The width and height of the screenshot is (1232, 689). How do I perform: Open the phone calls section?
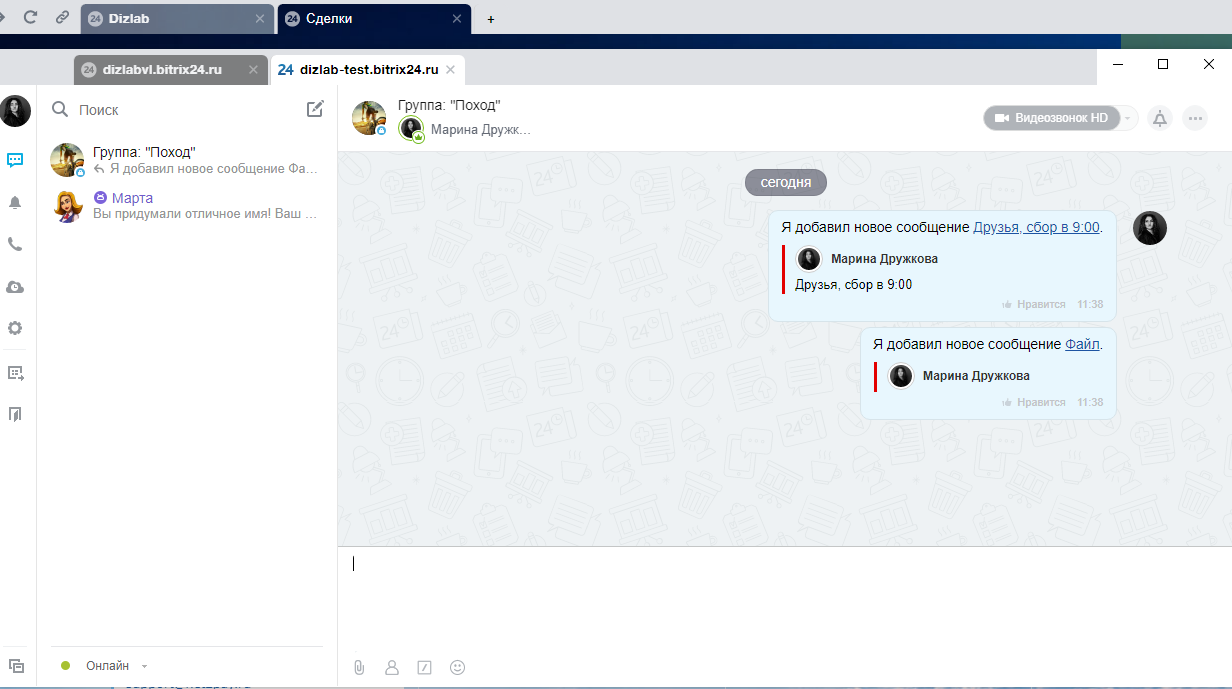[x=15, y=244]
